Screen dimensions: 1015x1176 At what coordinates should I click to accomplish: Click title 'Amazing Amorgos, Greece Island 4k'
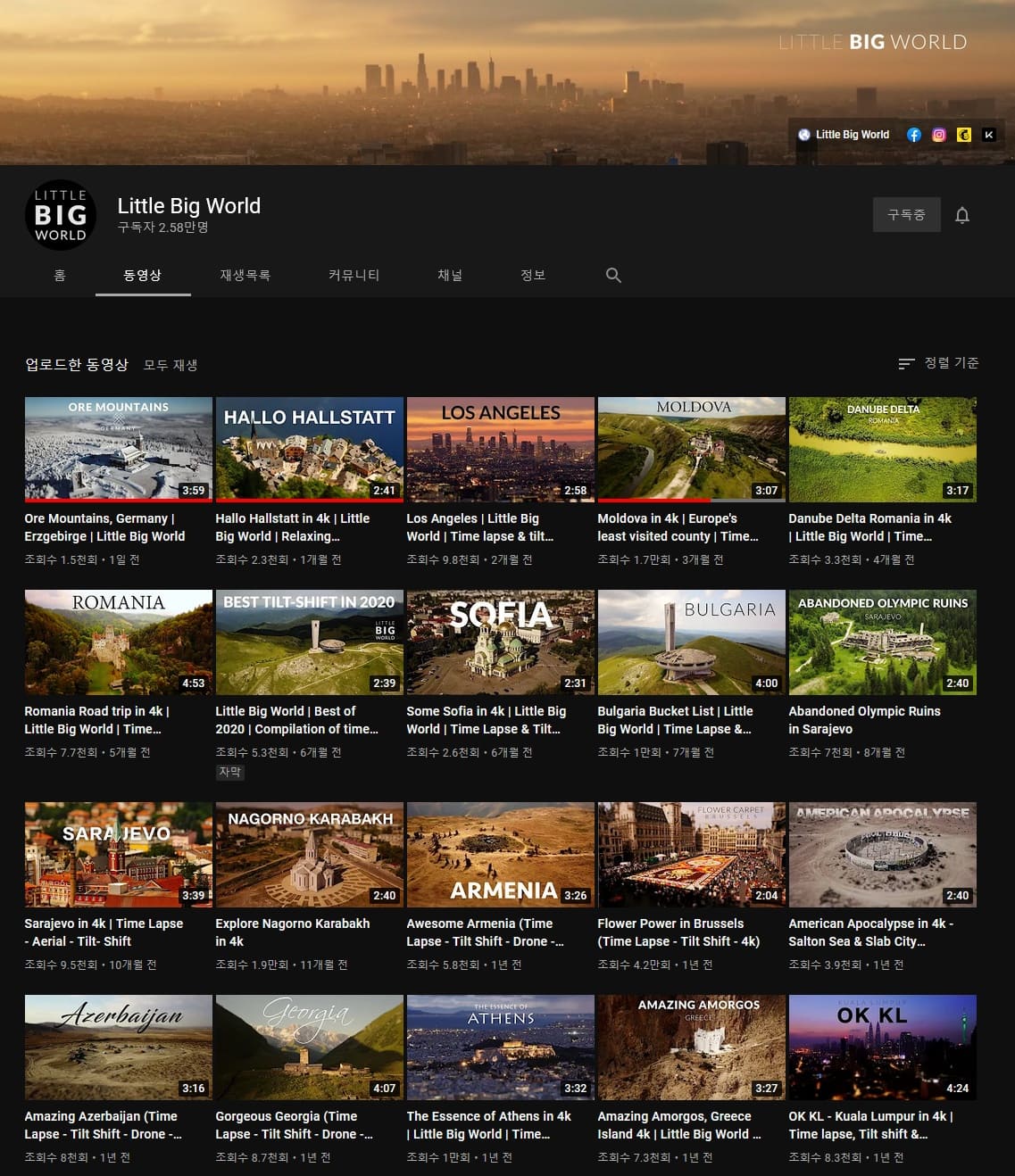[x=679, y=1125]
